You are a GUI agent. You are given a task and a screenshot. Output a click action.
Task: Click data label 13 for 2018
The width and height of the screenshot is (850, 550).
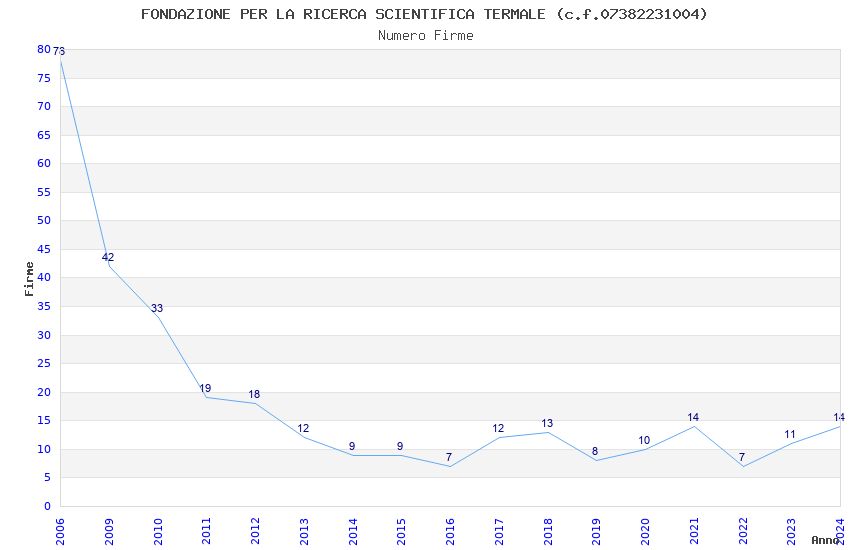pos(547,424)
